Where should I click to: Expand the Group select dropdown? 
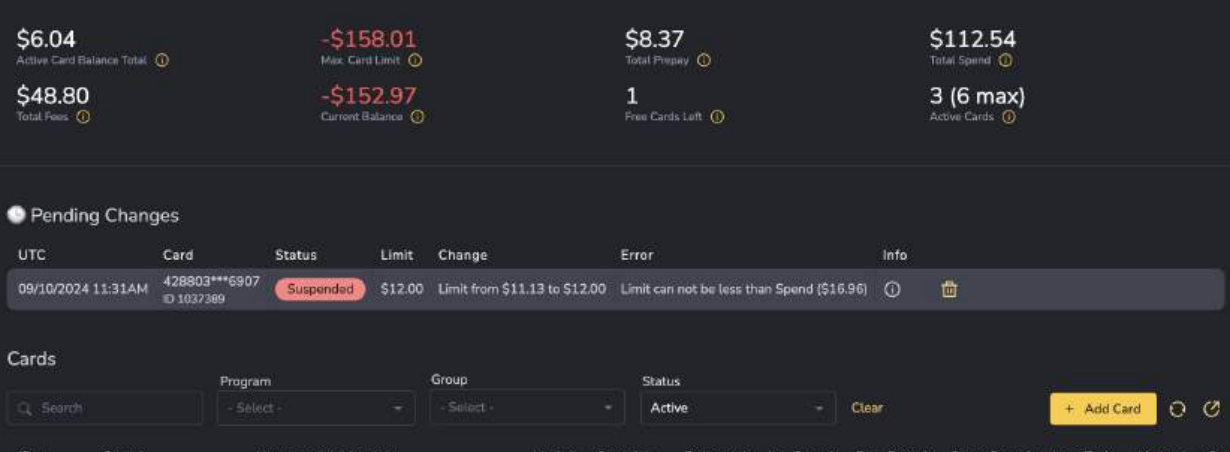[x=527, y=408]
